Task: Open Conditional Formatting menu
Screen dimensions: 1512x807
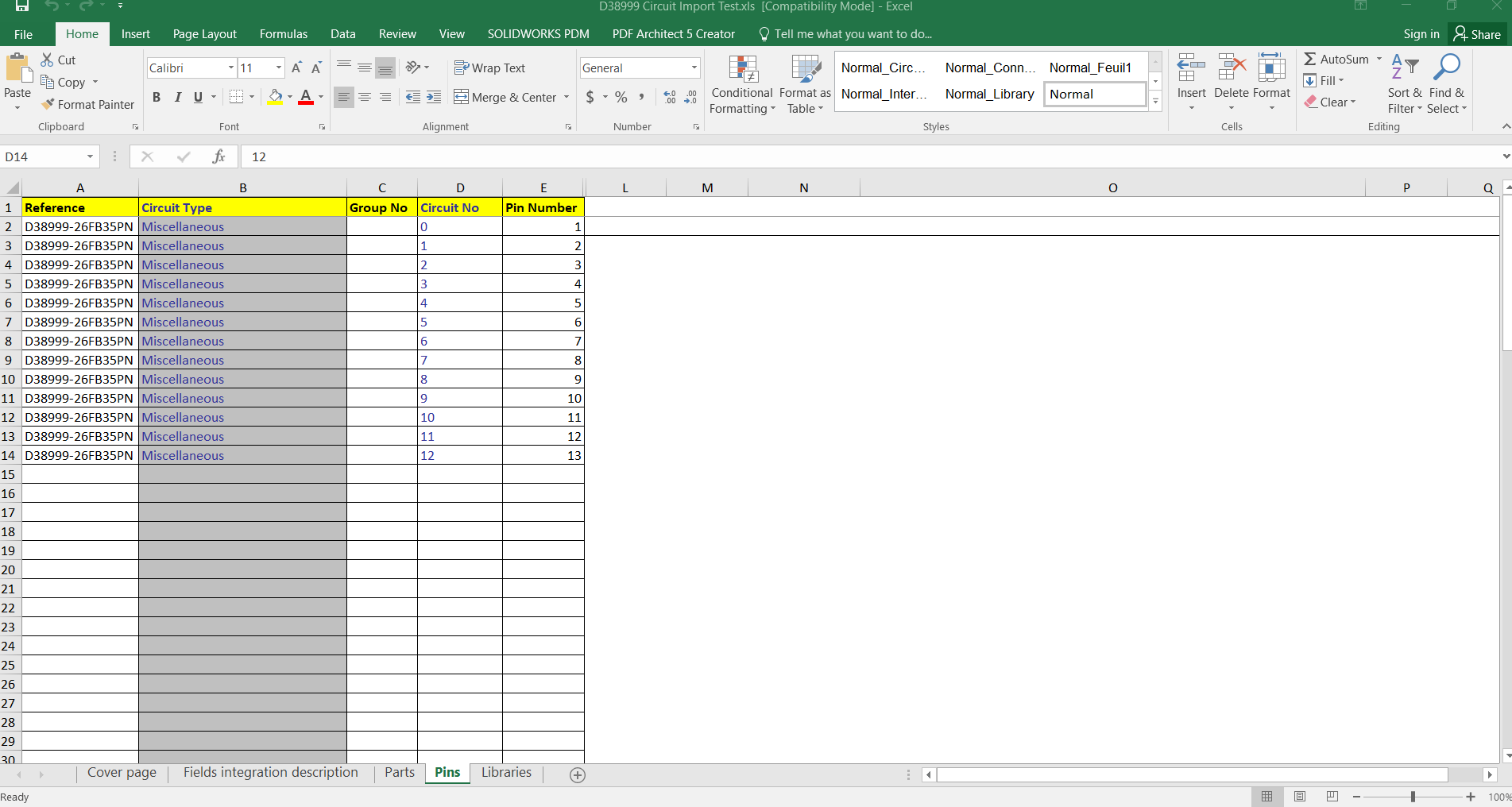Action: pyautogui.click(x=742, y=84)
